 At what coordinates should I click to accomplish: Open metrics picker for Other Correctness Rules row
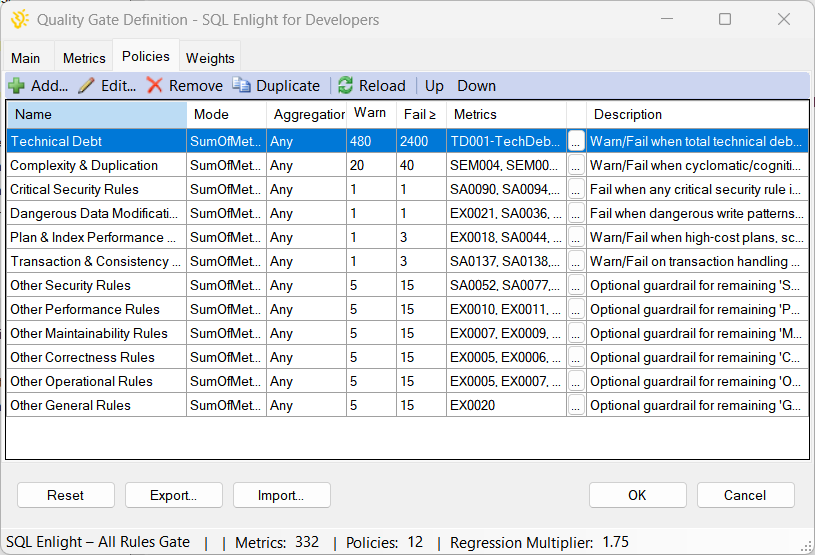pos(576,358)
